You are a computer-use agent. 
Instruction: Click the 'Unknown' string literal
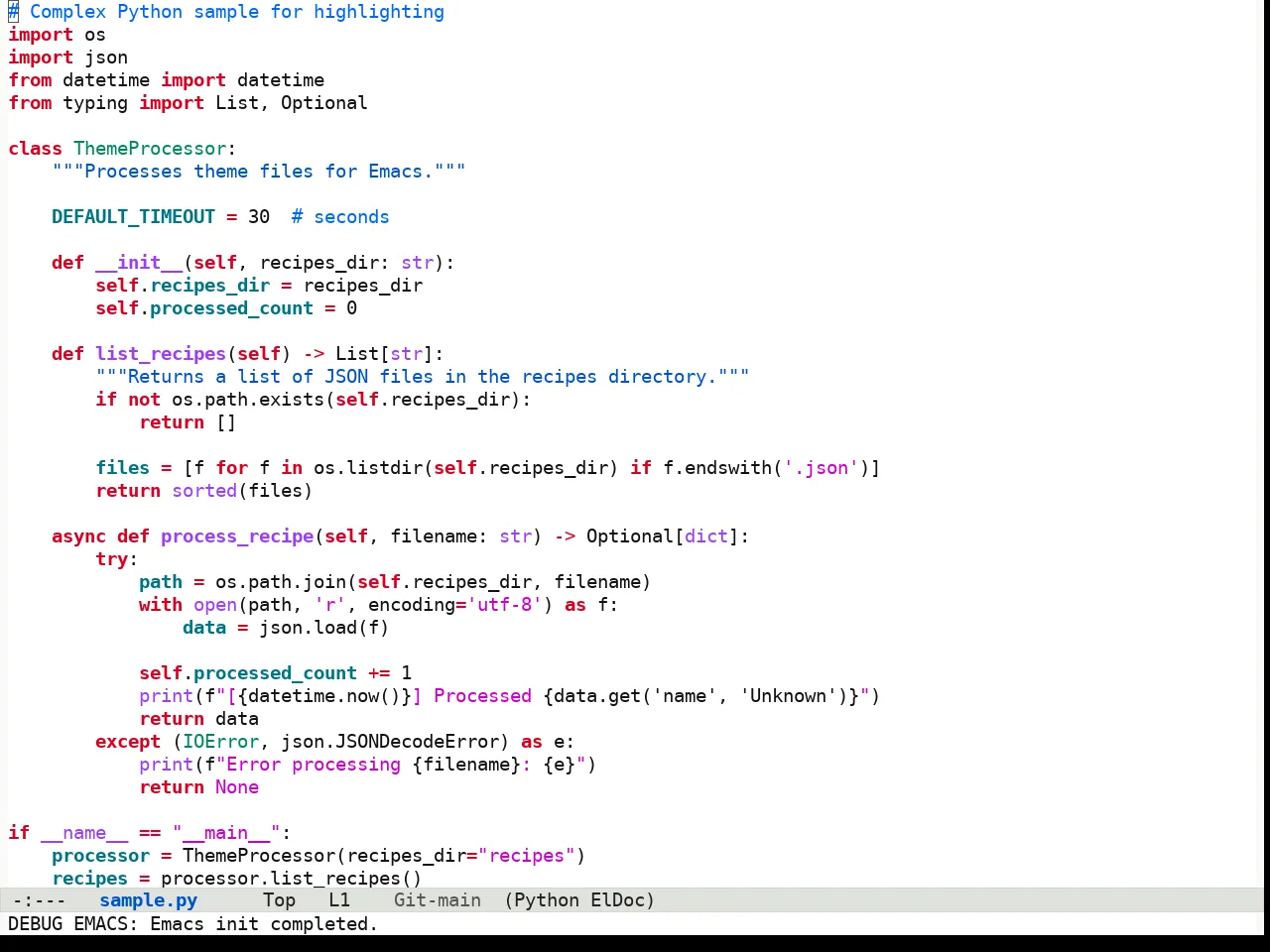click(789, 696)
